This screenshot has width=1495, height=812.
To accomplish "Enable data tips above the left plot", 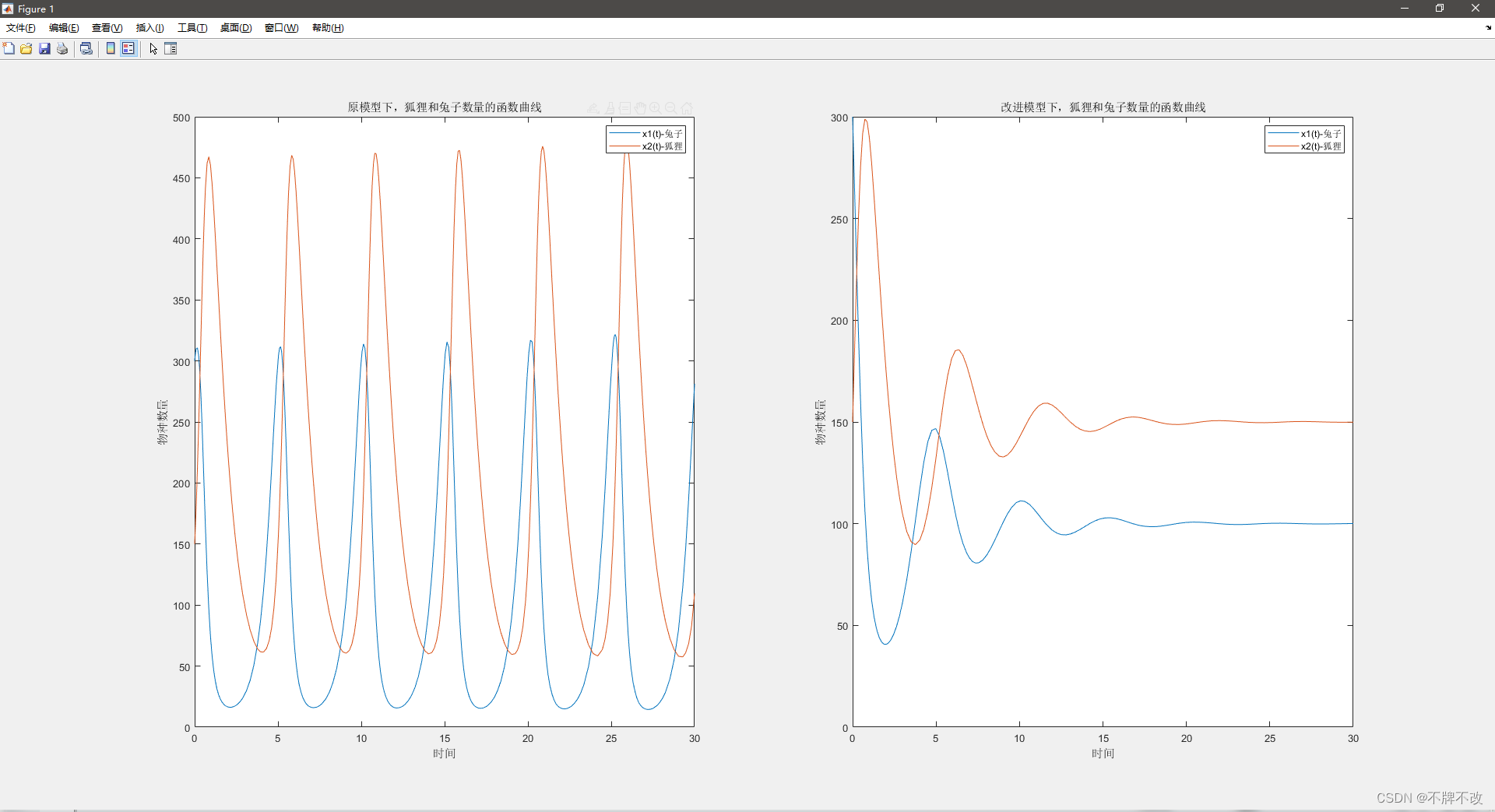I will coord(625,108).
